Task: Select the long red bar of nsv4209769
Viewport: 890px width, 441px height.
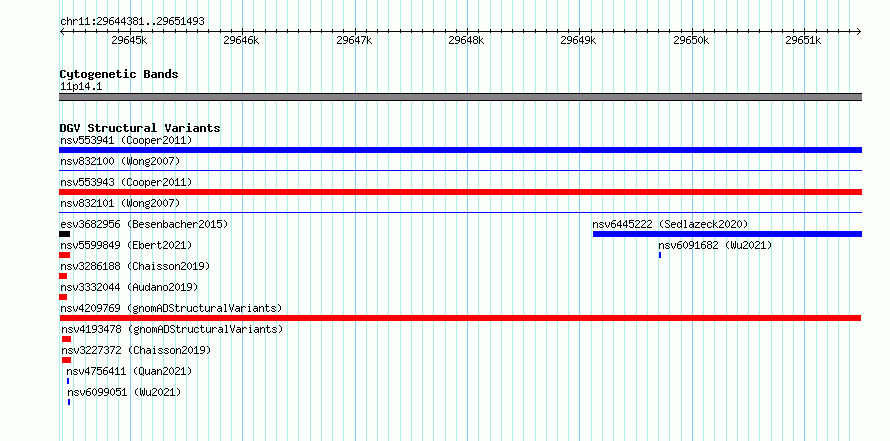Action: [x=460, y=318]
